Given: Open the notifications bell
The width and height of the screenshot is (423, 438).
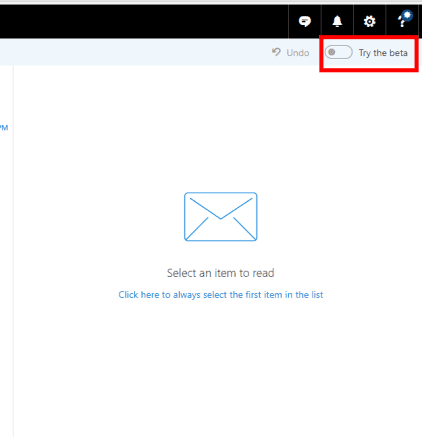Looking at the screenshot, I should (x=337, y=21).
